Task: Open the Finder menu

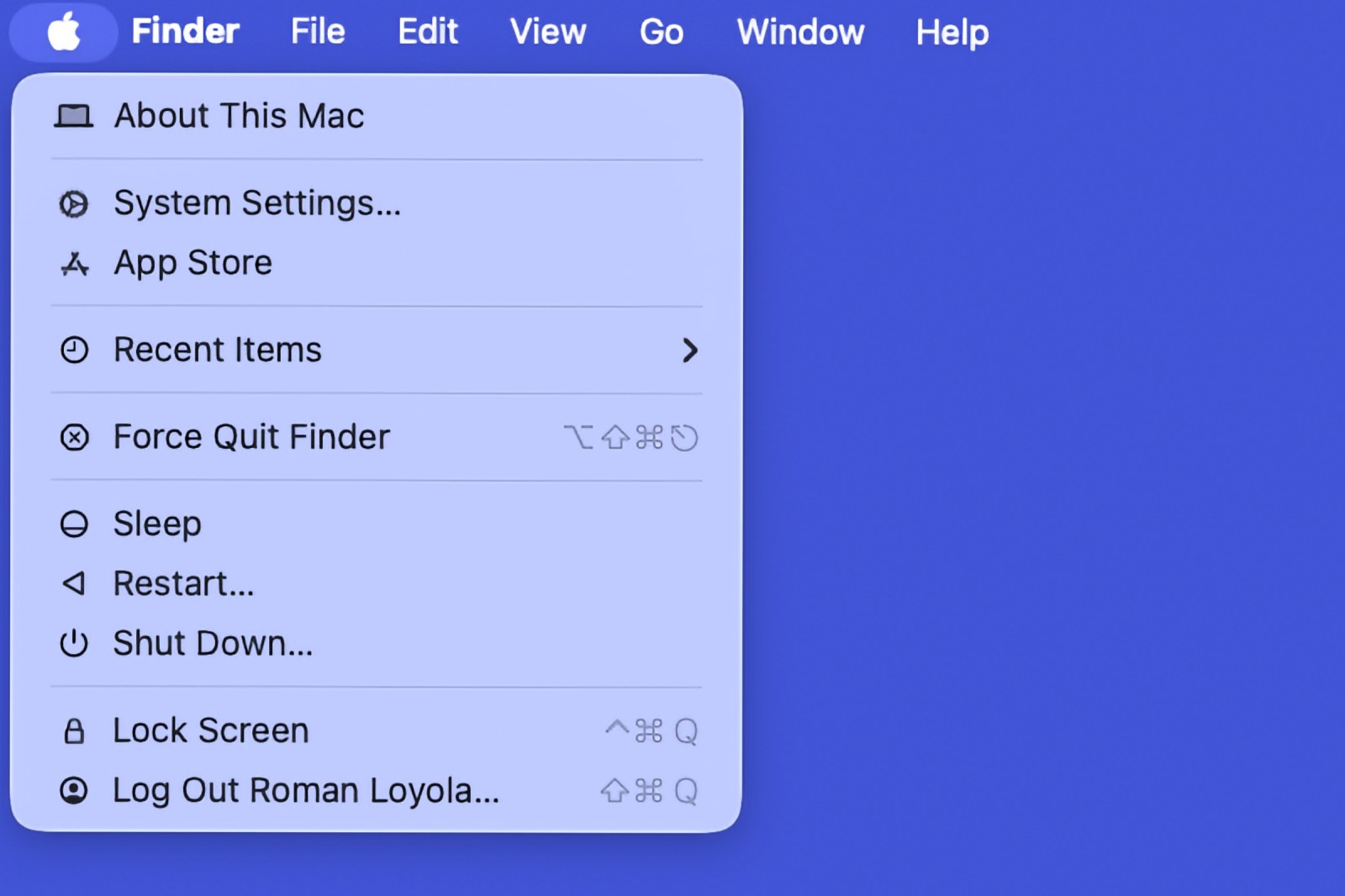Action: 185,32
